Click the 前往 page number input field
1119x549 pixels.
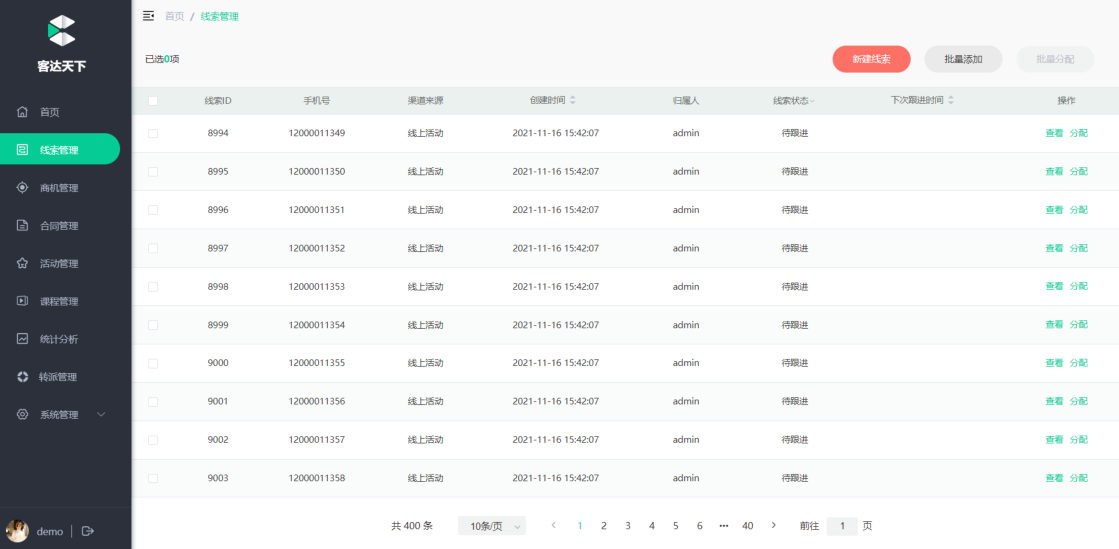point(842,526)
